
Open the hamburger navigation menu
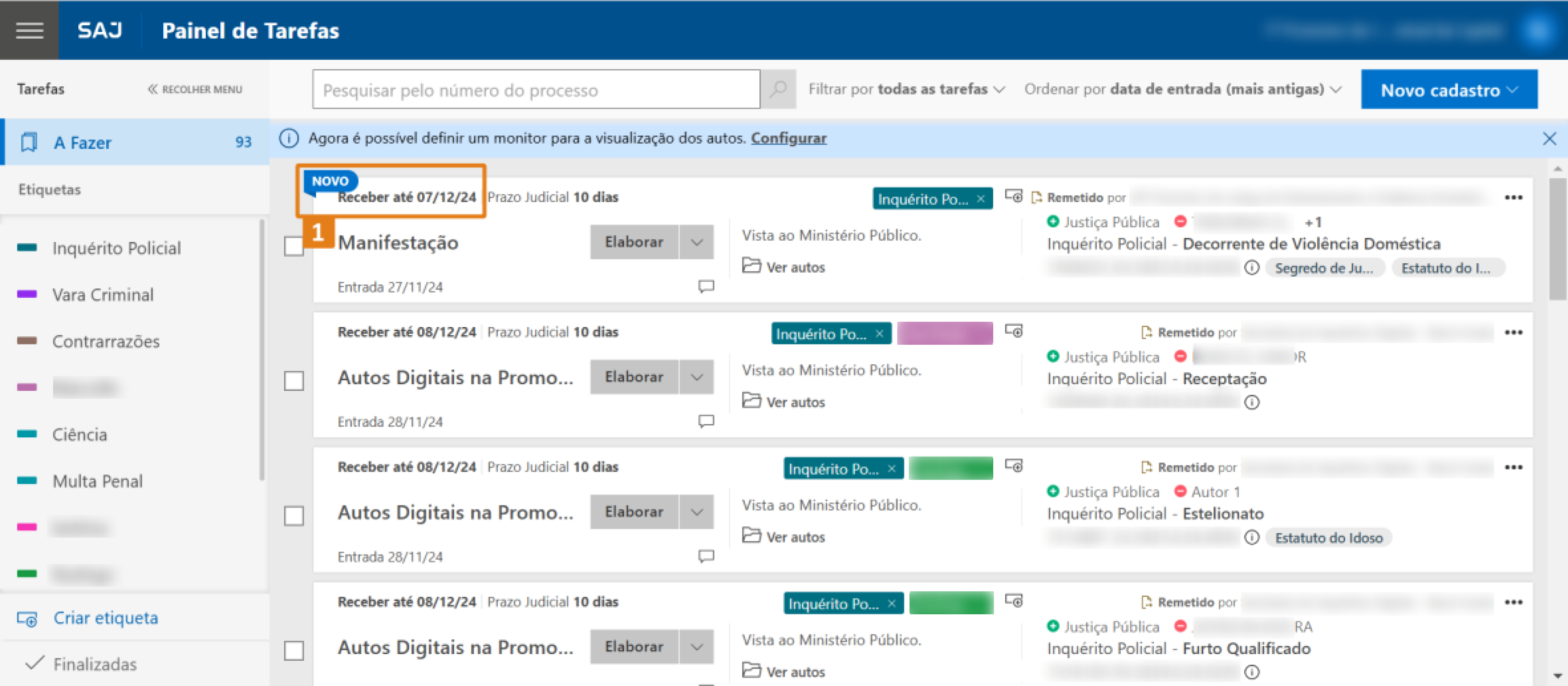[29, 30]
